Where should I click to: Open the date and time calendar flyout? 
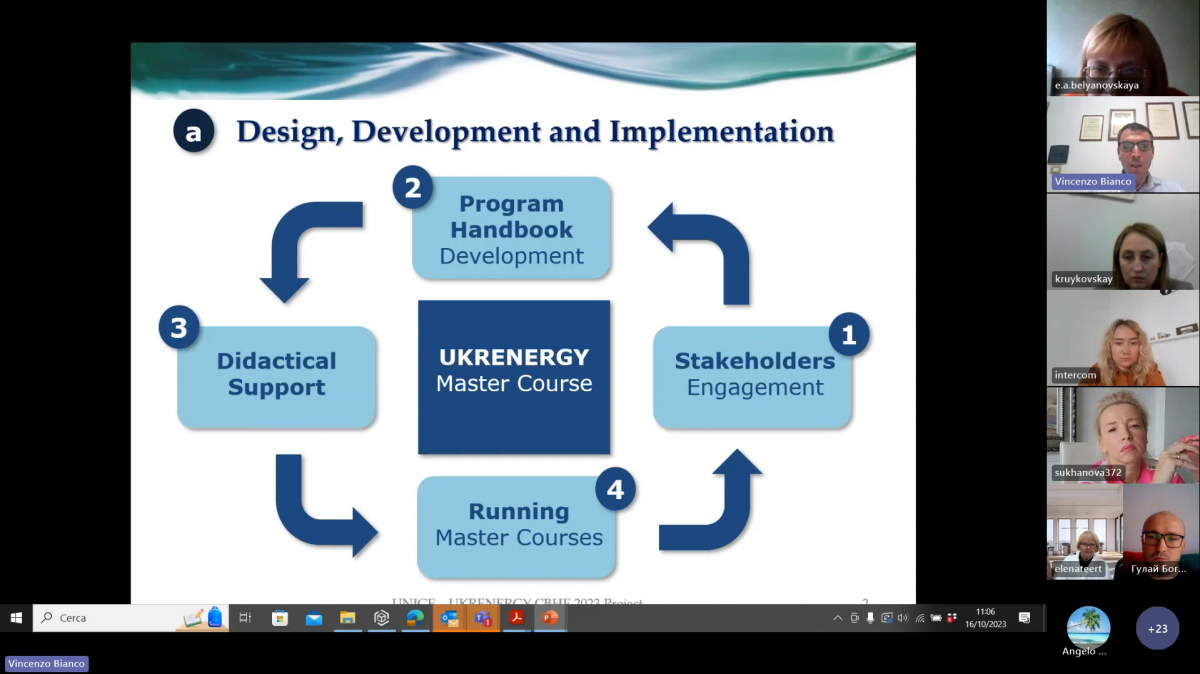(985, 618)
